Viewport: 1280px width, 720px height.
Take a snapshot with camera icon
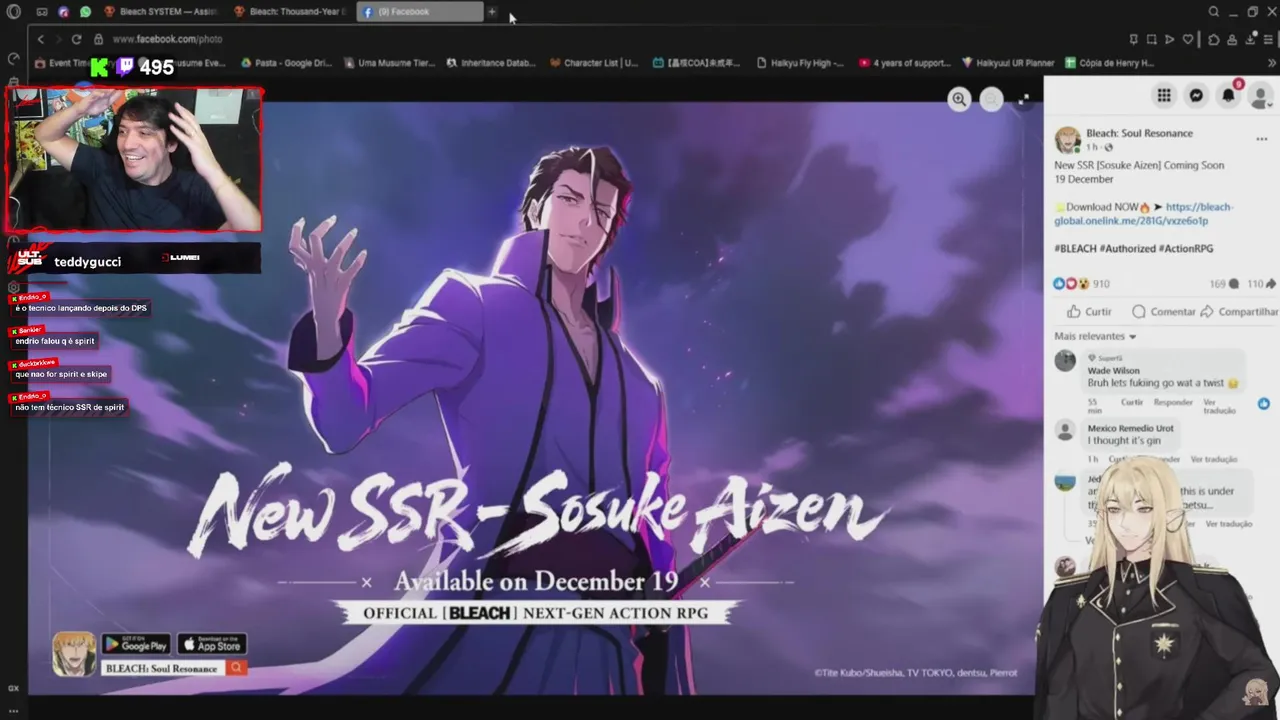point(1151,39)
